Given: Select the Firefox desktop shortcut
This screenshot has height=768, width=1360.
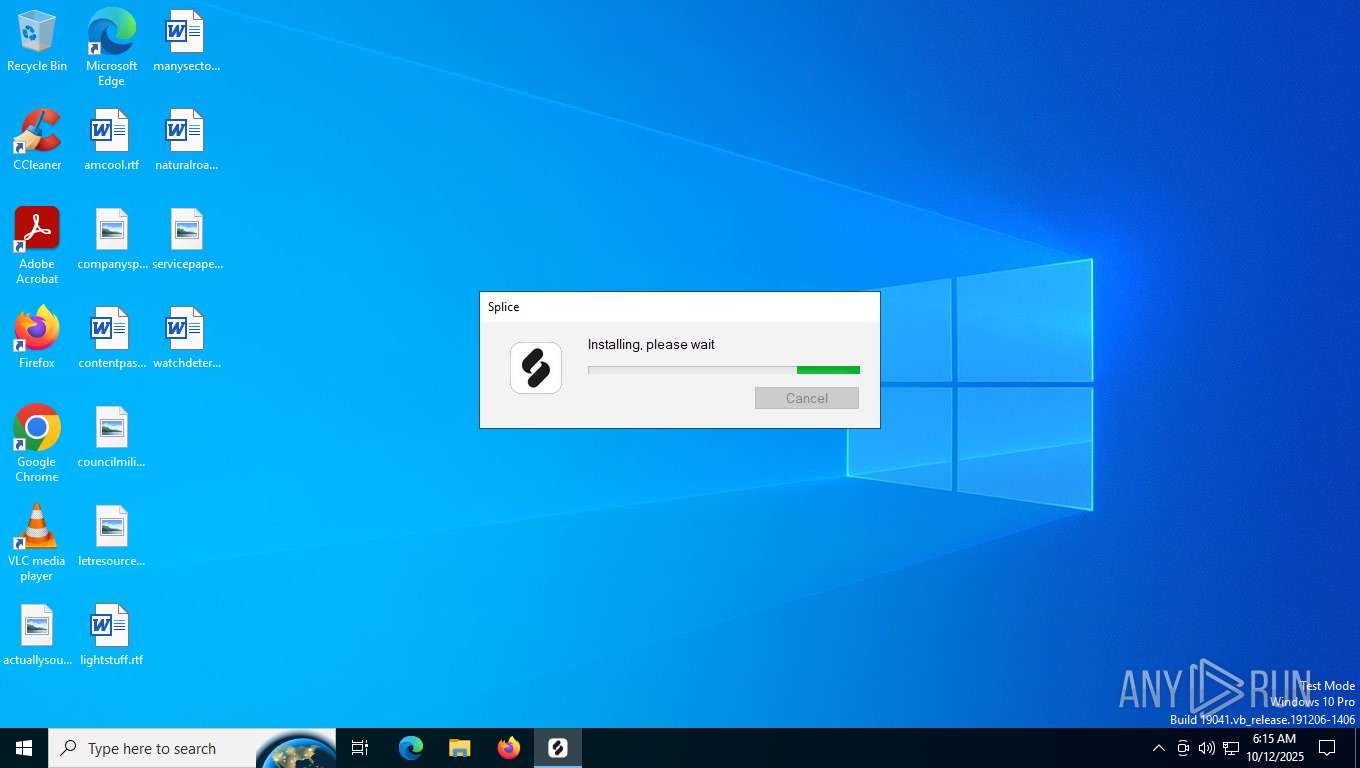Looking at the screenshot, I should point(37,338).
